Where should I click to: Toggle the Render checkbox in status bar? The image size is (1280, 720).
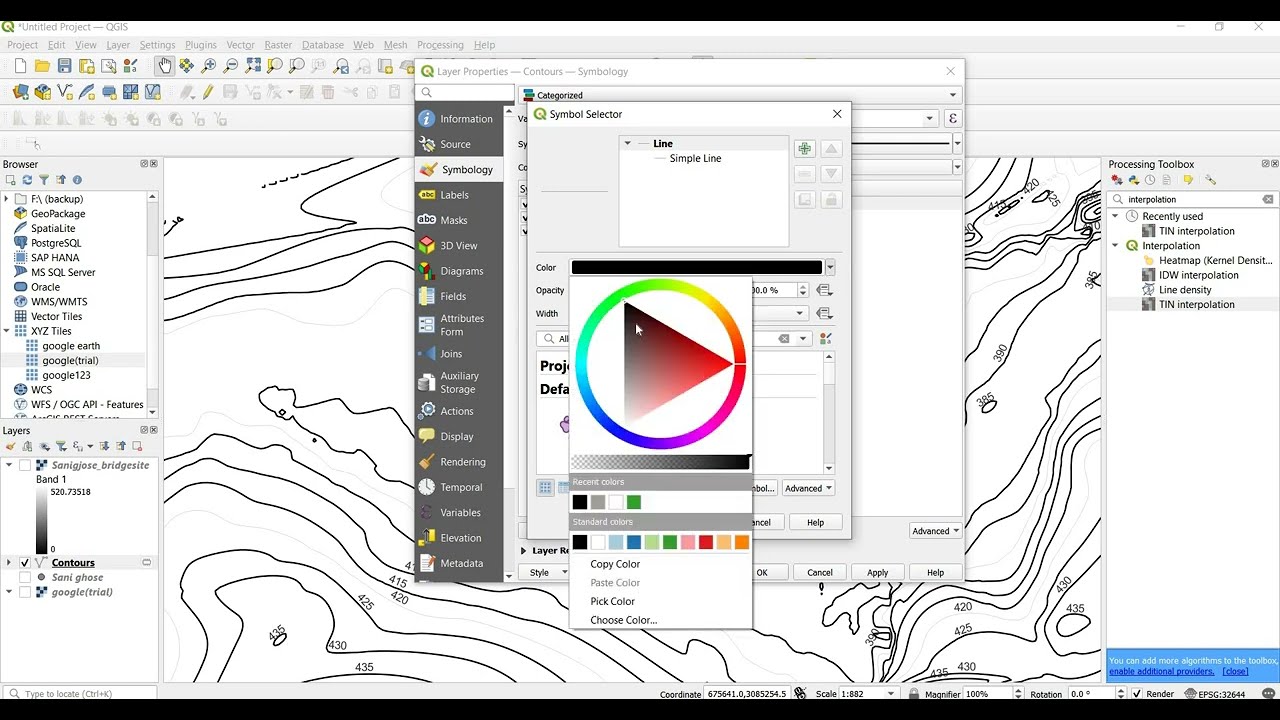click(x=1138, y=694)
